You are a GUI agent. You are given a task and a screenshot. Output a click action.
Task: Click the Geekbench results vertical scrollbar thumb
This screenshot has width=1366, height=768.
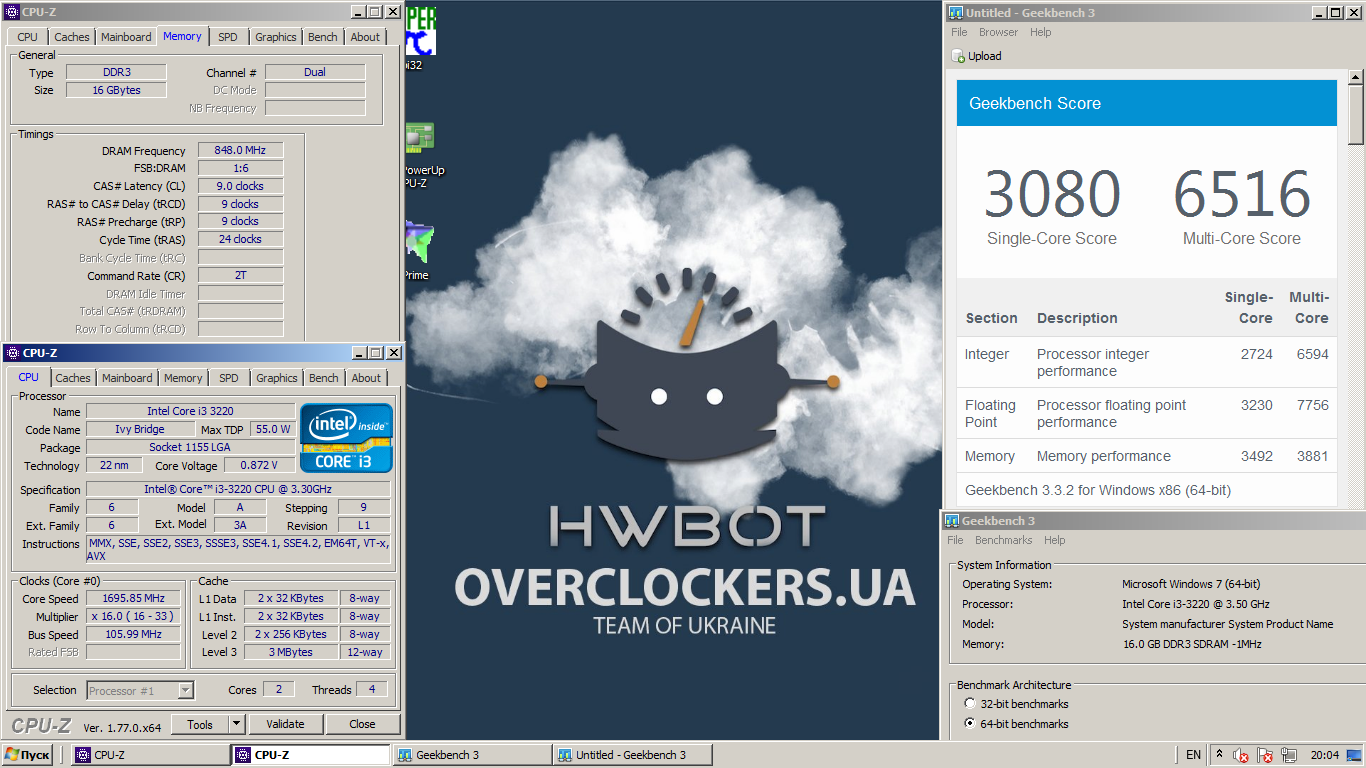coord(1356,115)
